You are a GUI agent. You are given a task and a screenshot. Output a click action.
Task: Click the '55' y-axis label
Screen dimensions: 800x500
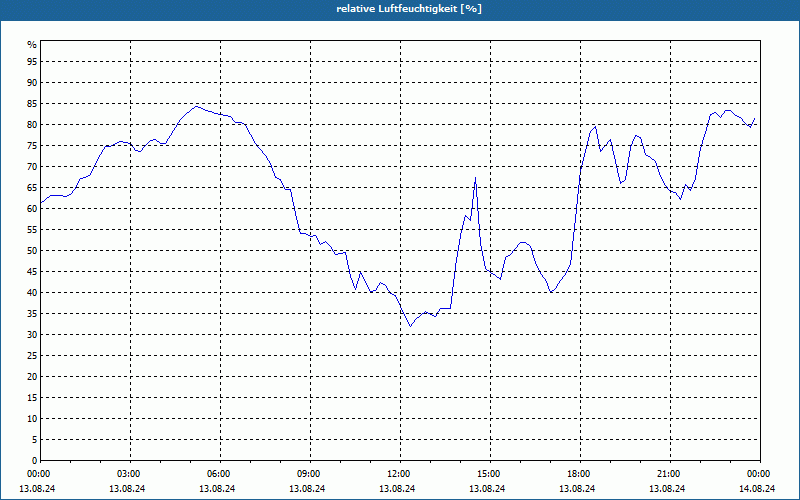point(32,230)
